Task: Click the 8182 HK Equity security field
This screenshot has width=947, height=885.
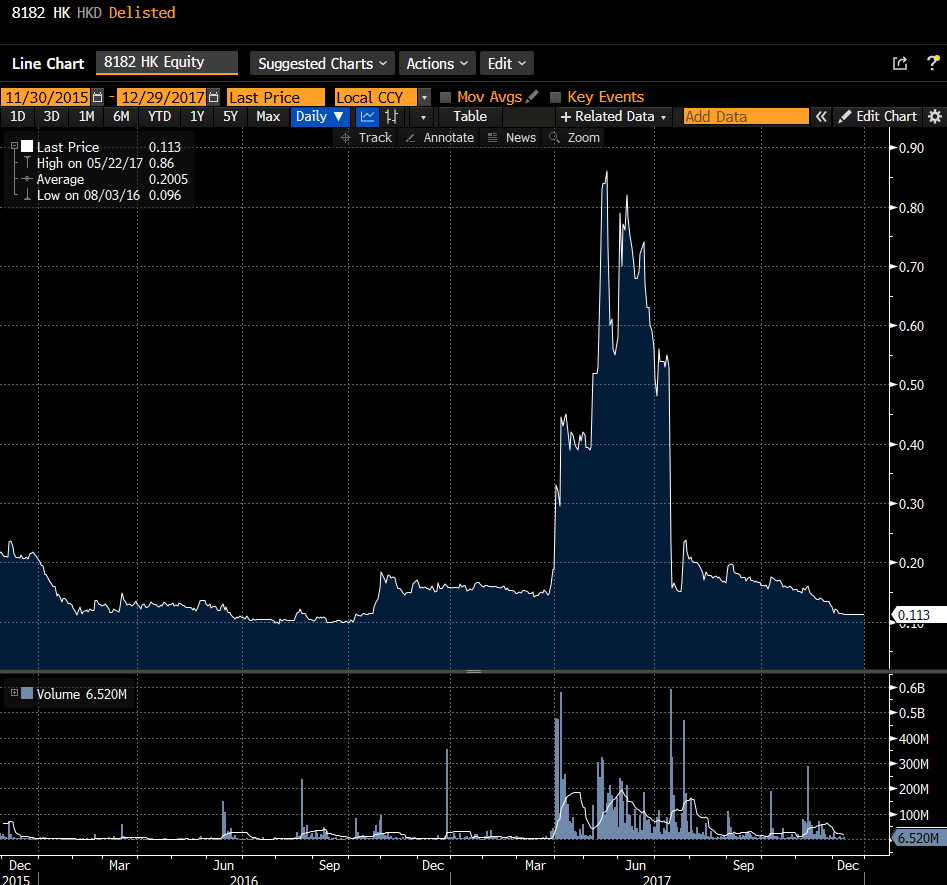Action: pyautogui.click(x=167, y=63)
